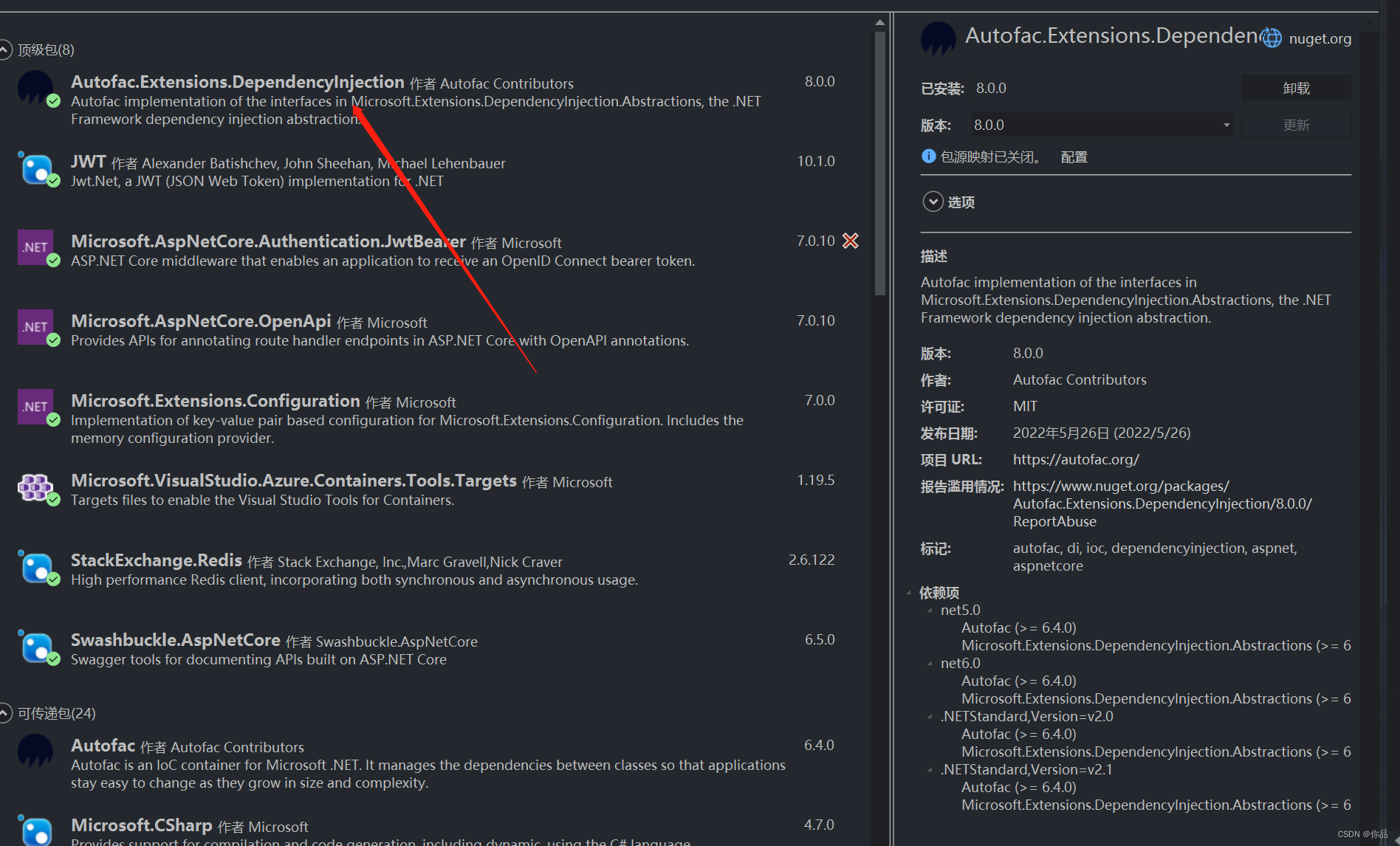Click the Autofac transitive package icon
Viewport: 1400px width, 846px height.
[35, 752]
